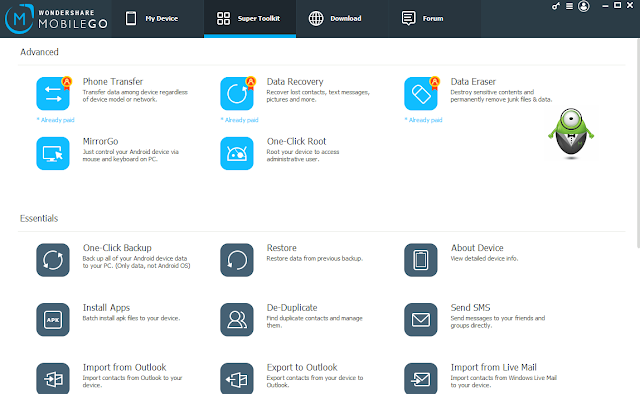This screenshot has width=640, height=394.
Task: Click the Export to Outlook title text
Action: (302, 367)
